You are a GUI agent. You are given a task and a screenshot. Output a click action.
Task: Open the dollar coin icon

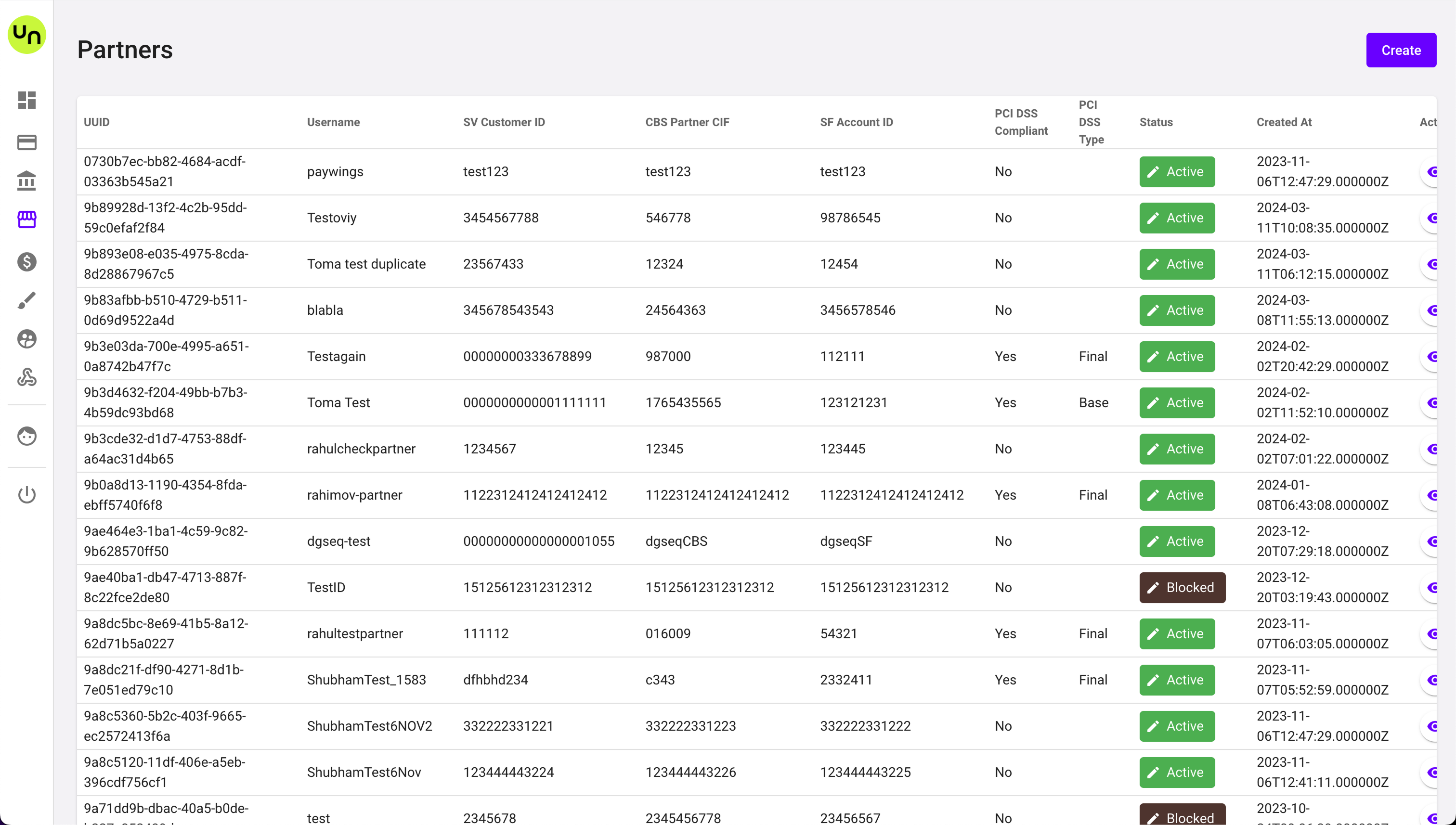[x=26, y=262]
